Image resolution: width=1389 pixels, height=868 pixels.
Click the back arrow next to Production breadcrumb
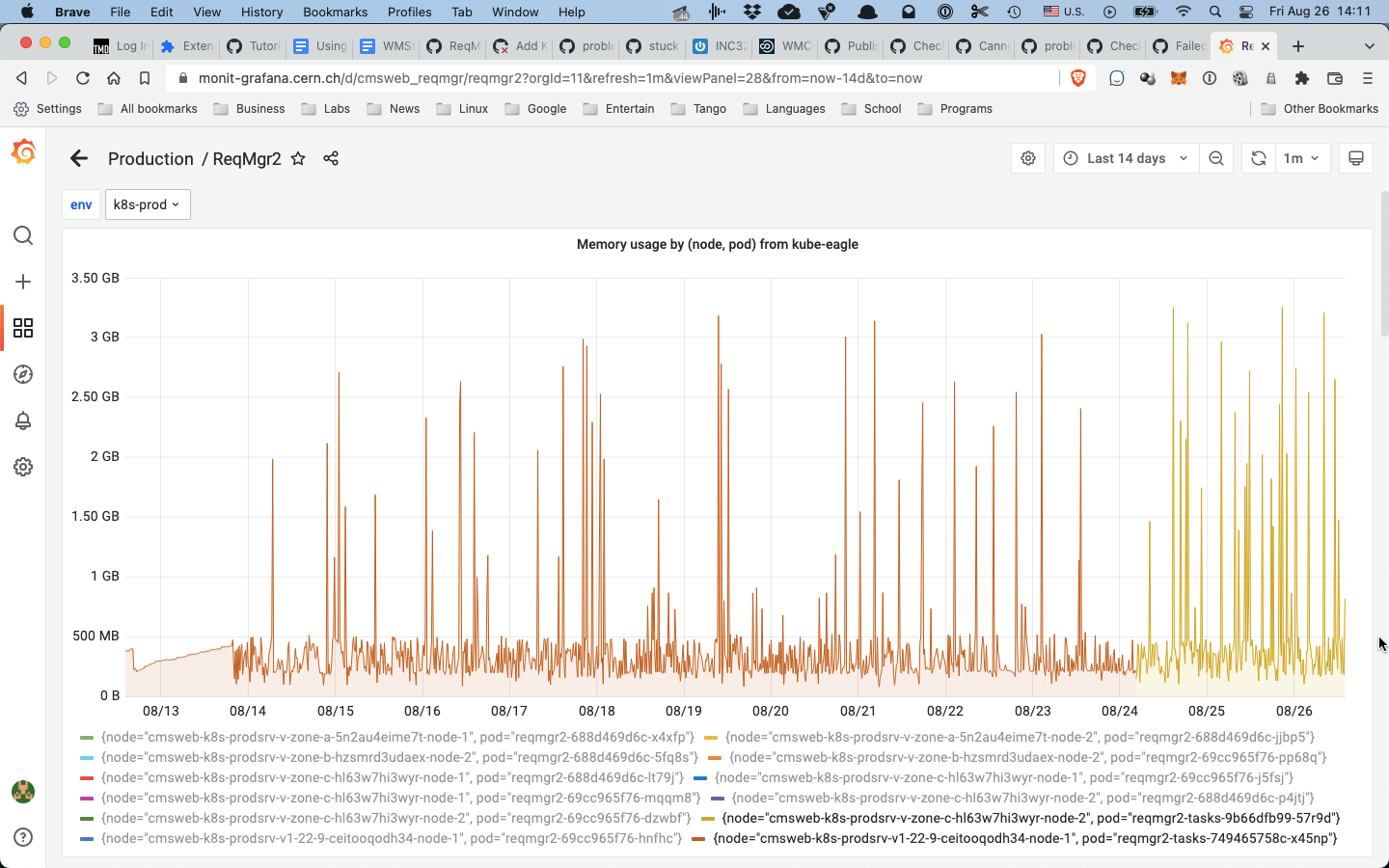[78, 158]
